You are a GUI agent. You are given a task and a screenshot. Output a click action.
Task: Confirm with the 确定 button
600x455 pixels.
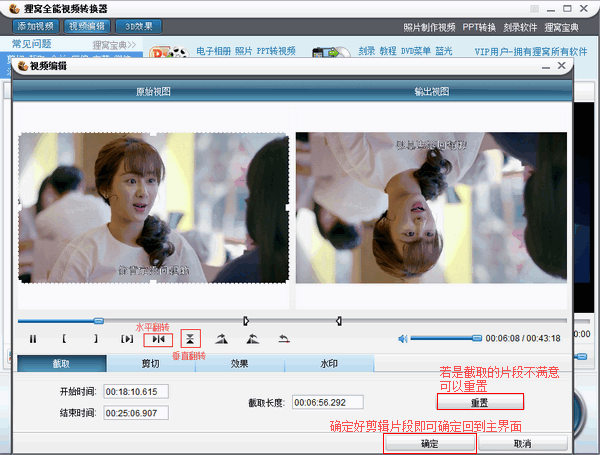tap(430, 444)
